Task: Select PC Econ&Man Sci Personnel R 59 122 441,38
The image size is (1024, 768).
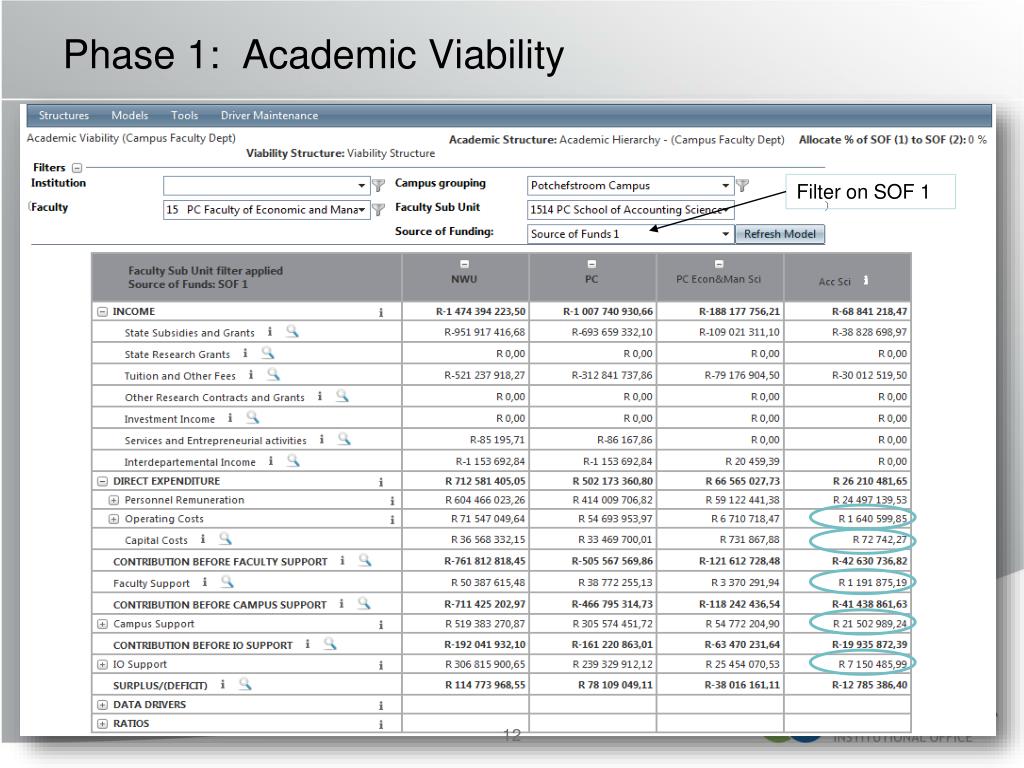Action: coord(743,500)
